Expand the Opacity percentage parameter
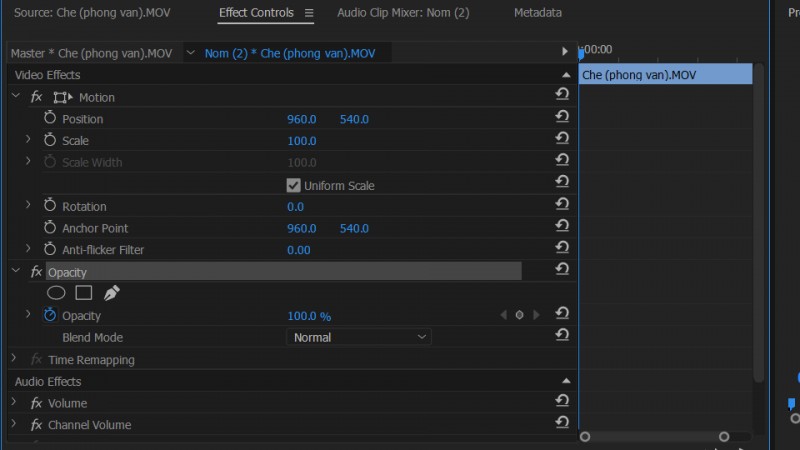The image size is (800, 450). (28, 314)
